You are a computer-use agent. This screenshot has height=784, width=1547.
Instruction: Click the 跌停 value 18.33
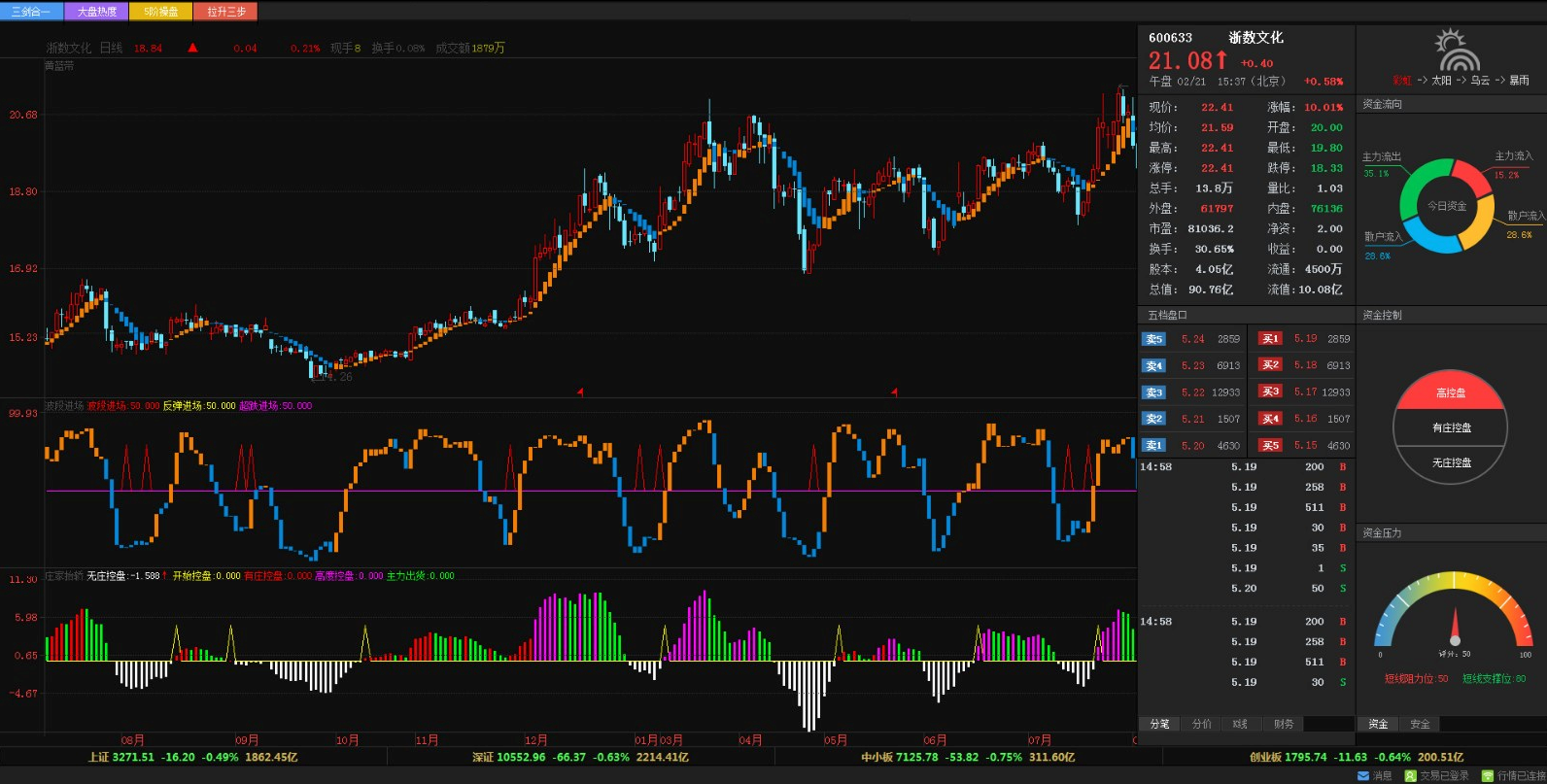1326,168
